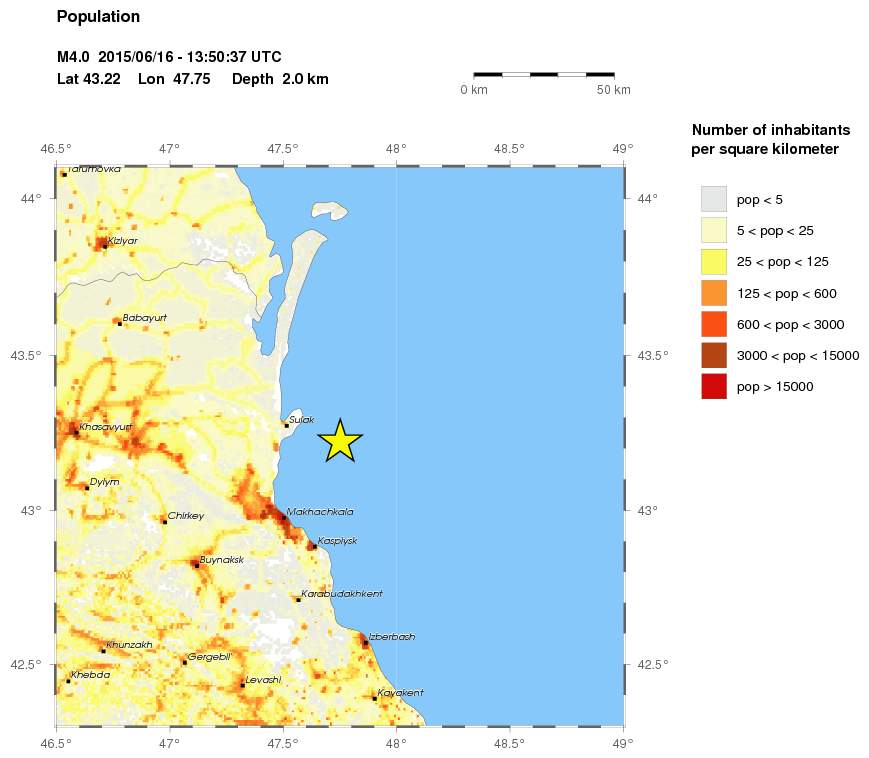This screenshot has height=758, width=869.
Task: Click the '3000 < pop < 15000' brown swatch
Action: pos(713,355)
